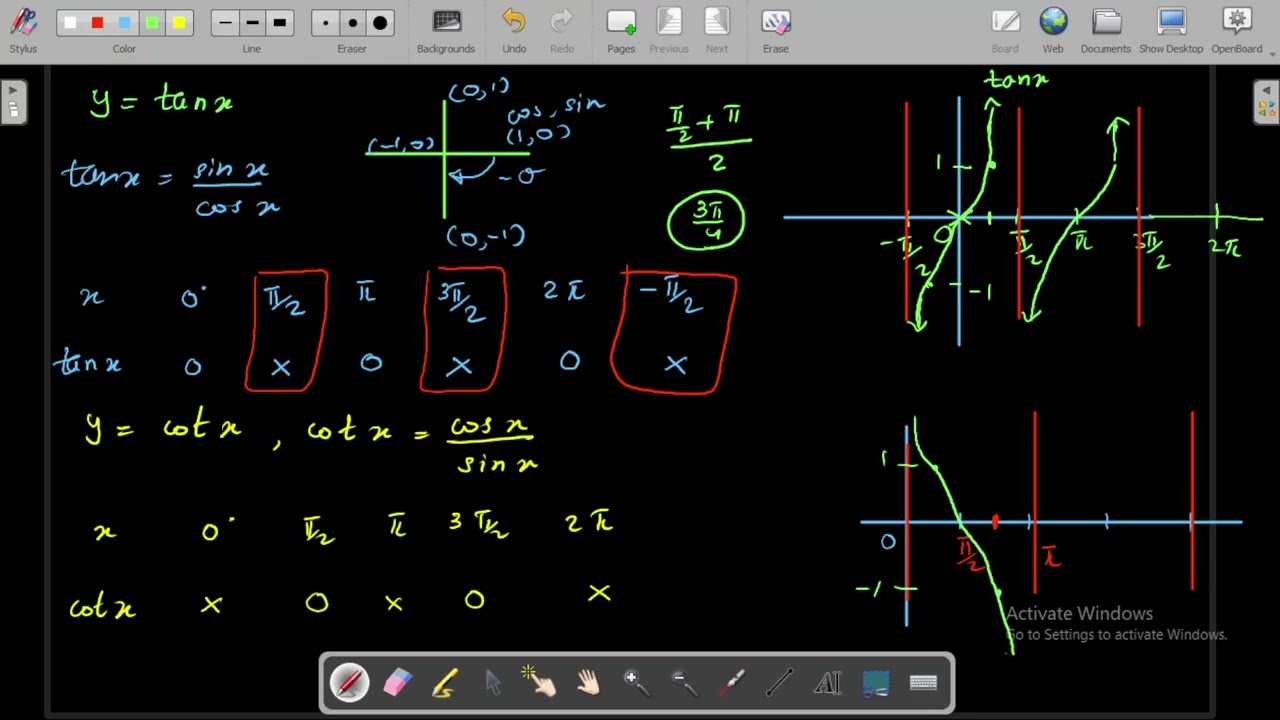Open the Stylus toolbar menu
1280x720 pixels.
coord(23,30)
